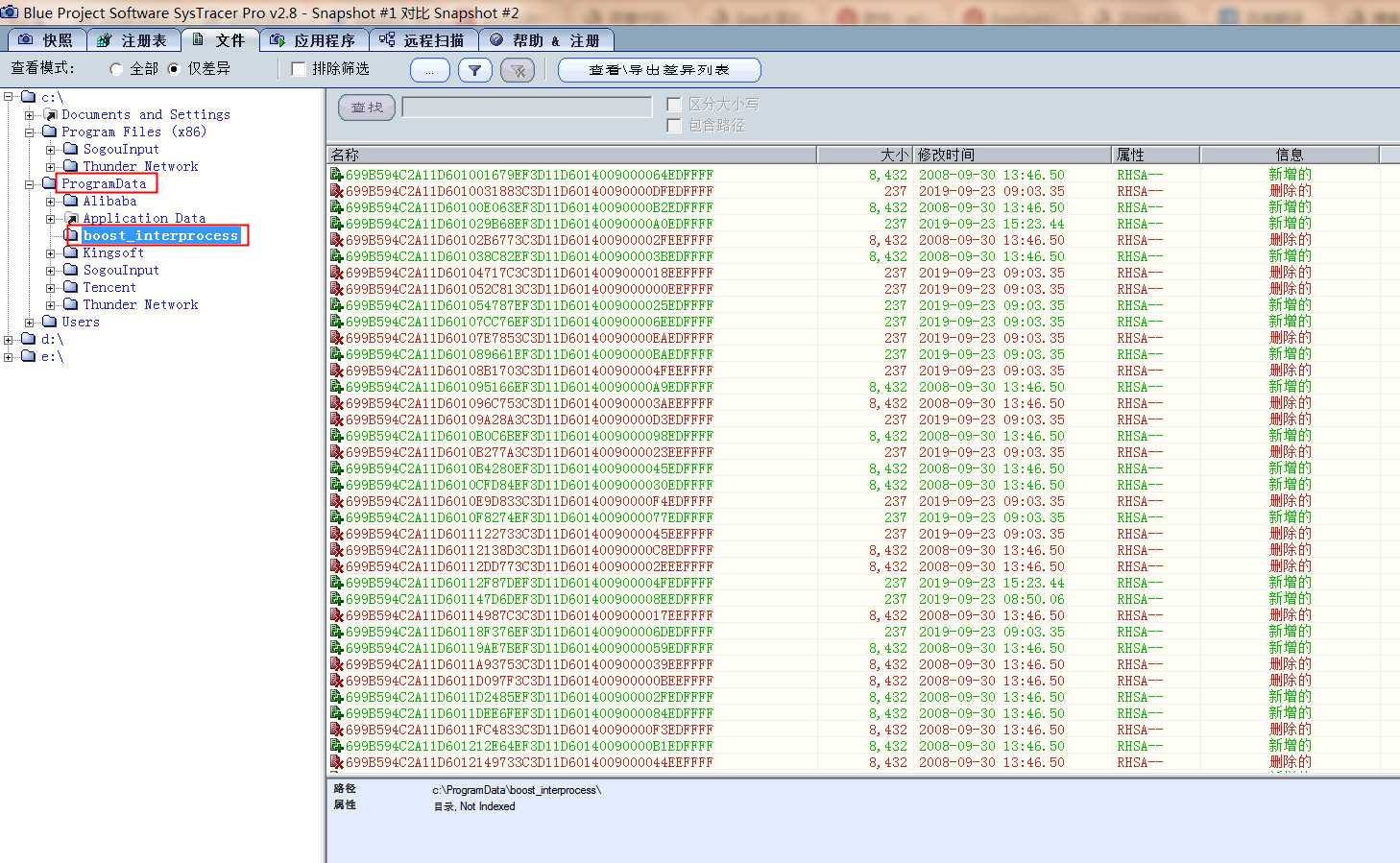
Task: Select the Kingsoft folder label
Action: (113, 252)
